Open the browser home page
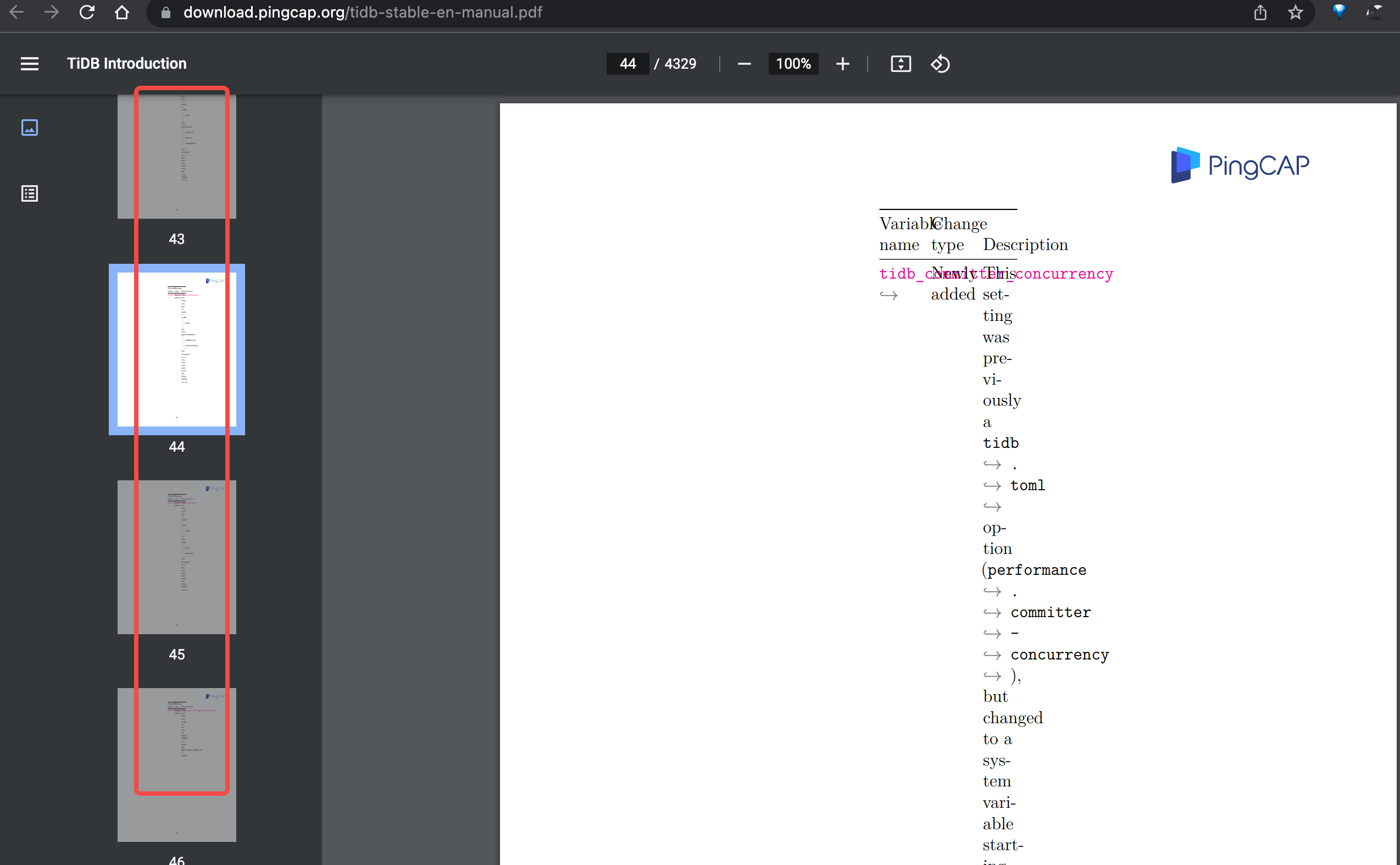Viewport: 1400px width, 865px height. [122, 12]
